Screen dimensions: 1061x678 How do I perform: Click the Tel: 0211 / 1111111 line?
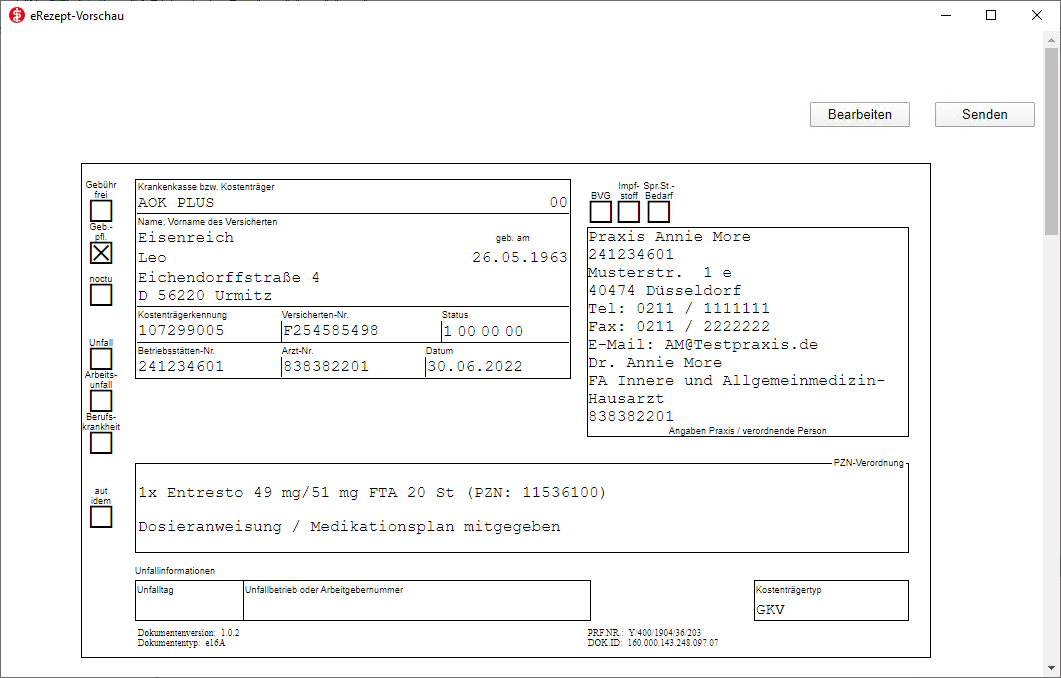tap(679, 309)
